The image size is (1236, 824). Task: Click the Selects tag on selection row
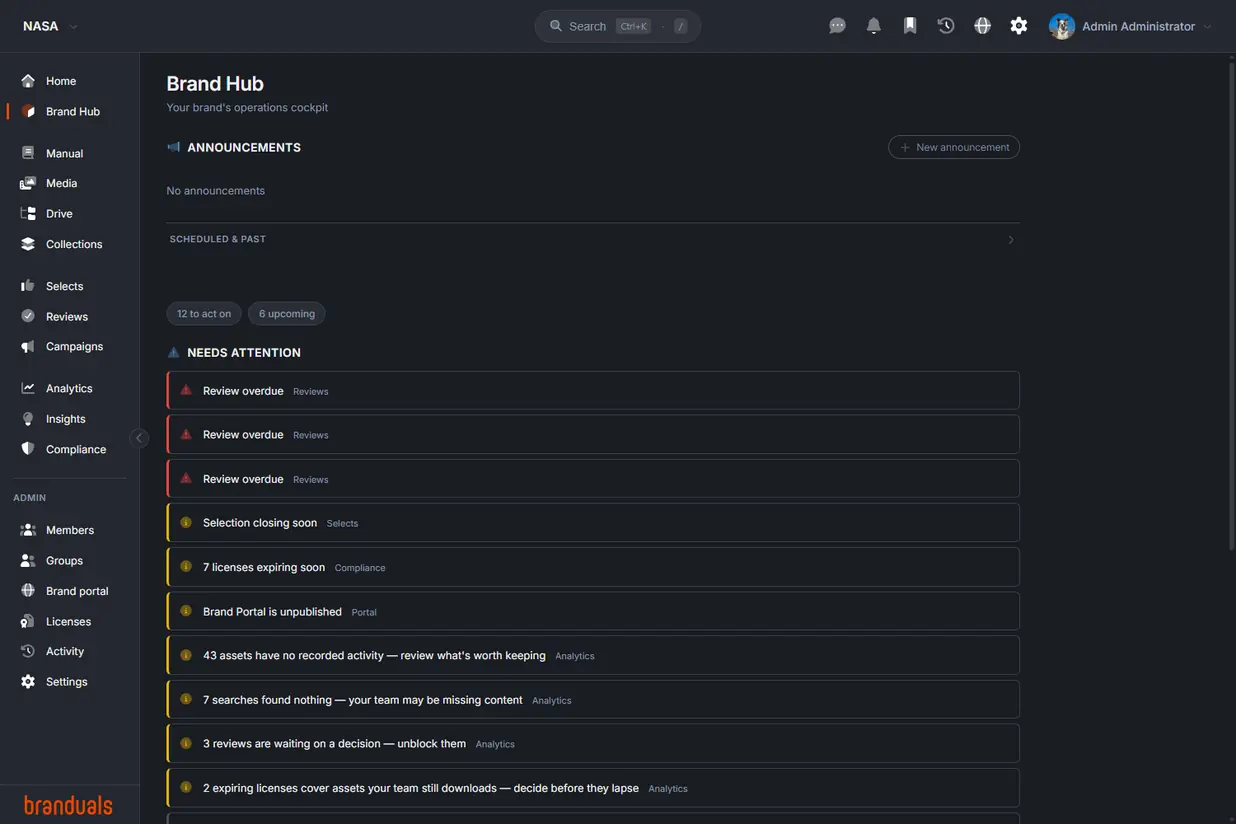click(x=342, y=524)
